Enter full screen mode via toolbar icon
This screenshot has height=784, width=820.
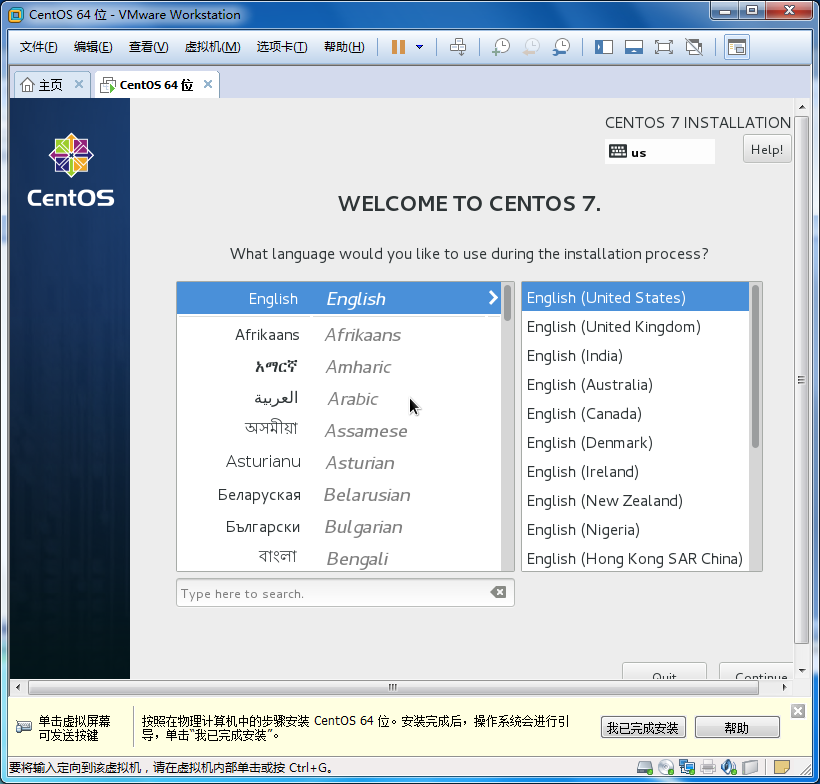pyautogui.click(x=663, y=47)
